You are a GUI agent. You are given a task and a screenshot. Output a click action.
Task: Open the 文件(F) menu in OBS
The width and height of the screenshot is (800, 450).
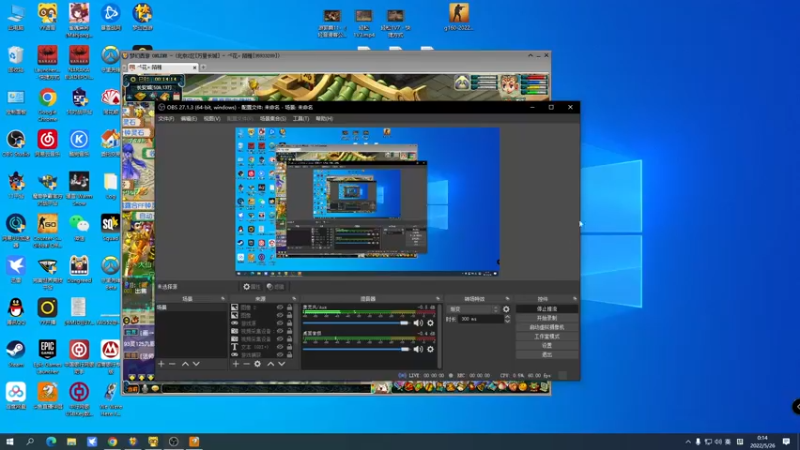[x=166, y=118]
